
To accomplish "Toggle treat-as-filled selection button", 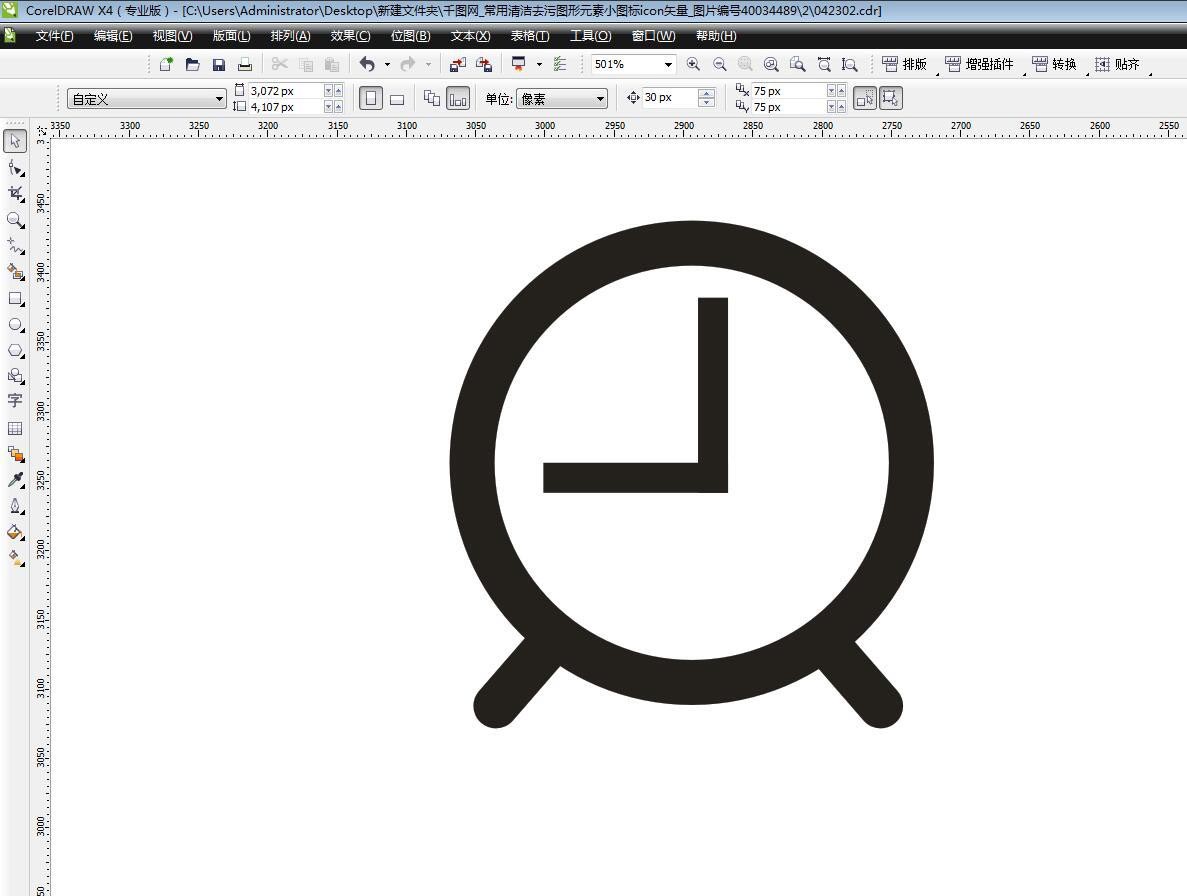I will click(865, 98).
